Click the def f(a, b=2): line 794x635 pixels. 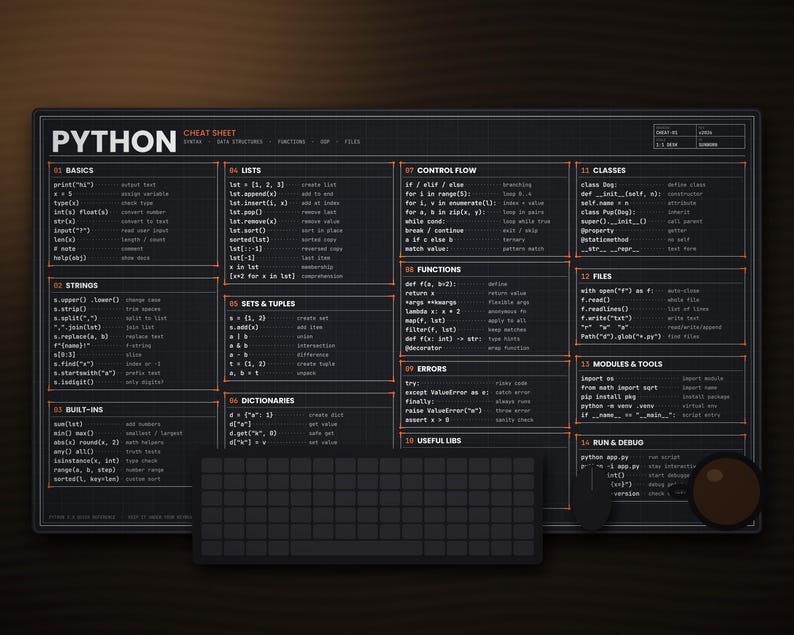click(x=431, y=284)
